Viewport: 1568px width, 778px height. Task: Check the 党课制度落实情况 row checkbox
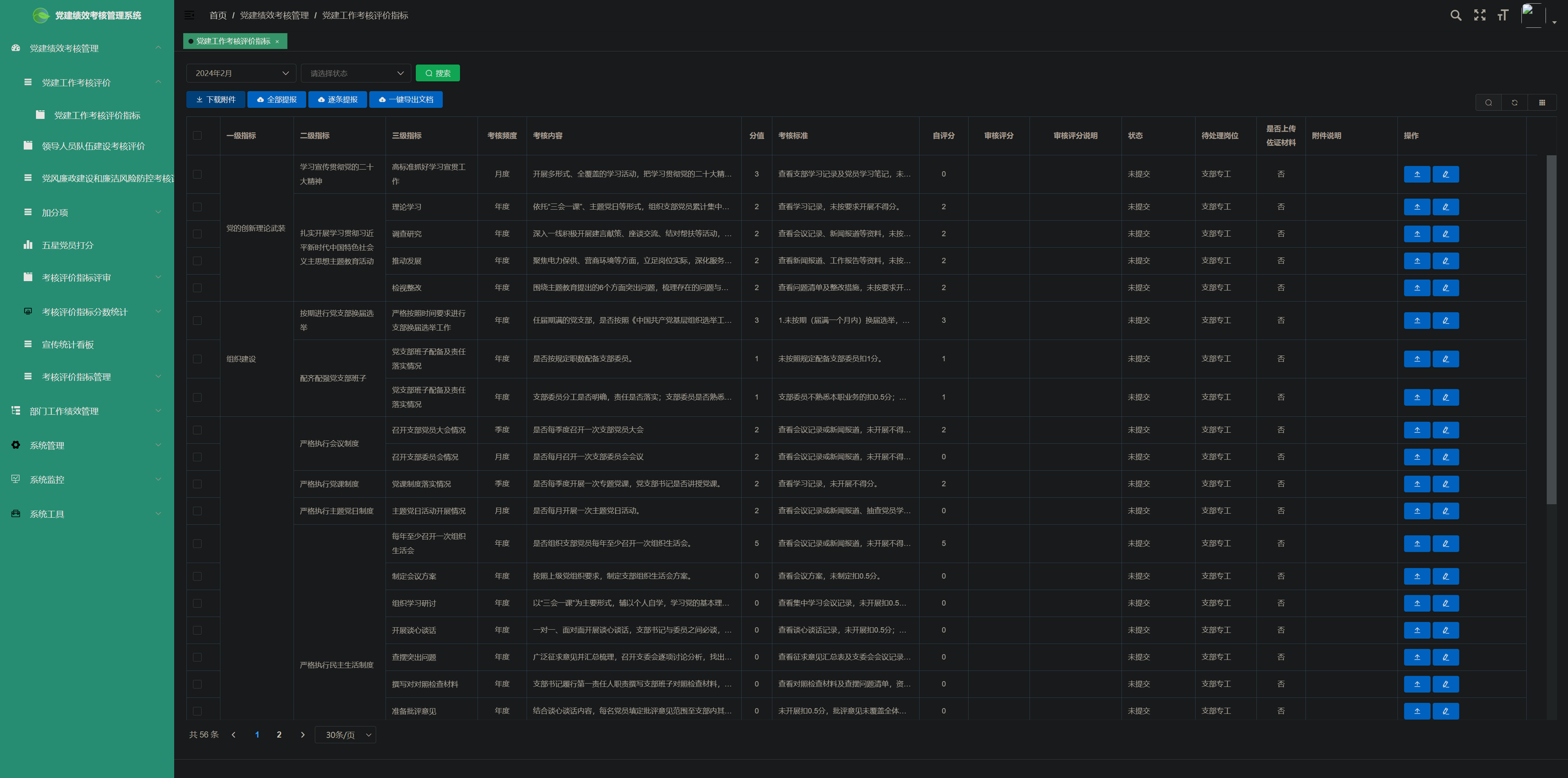[x=197, y=483]
